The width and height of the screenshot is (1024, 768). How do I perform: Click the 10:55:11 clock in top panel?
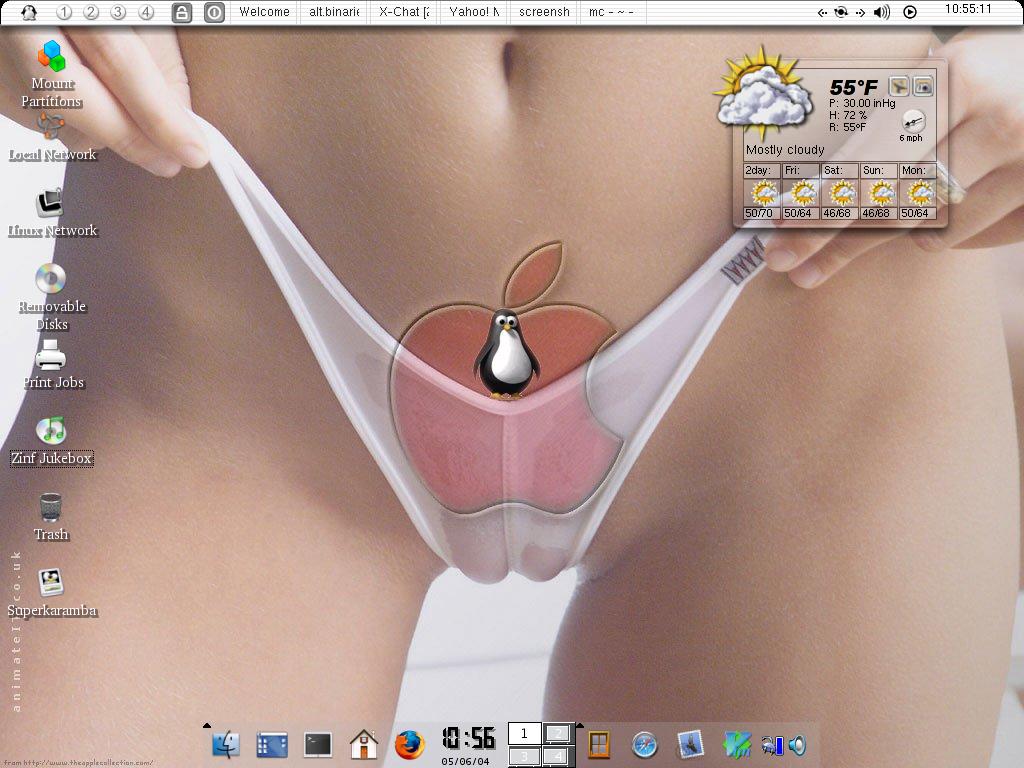click(x=968, y=9)
